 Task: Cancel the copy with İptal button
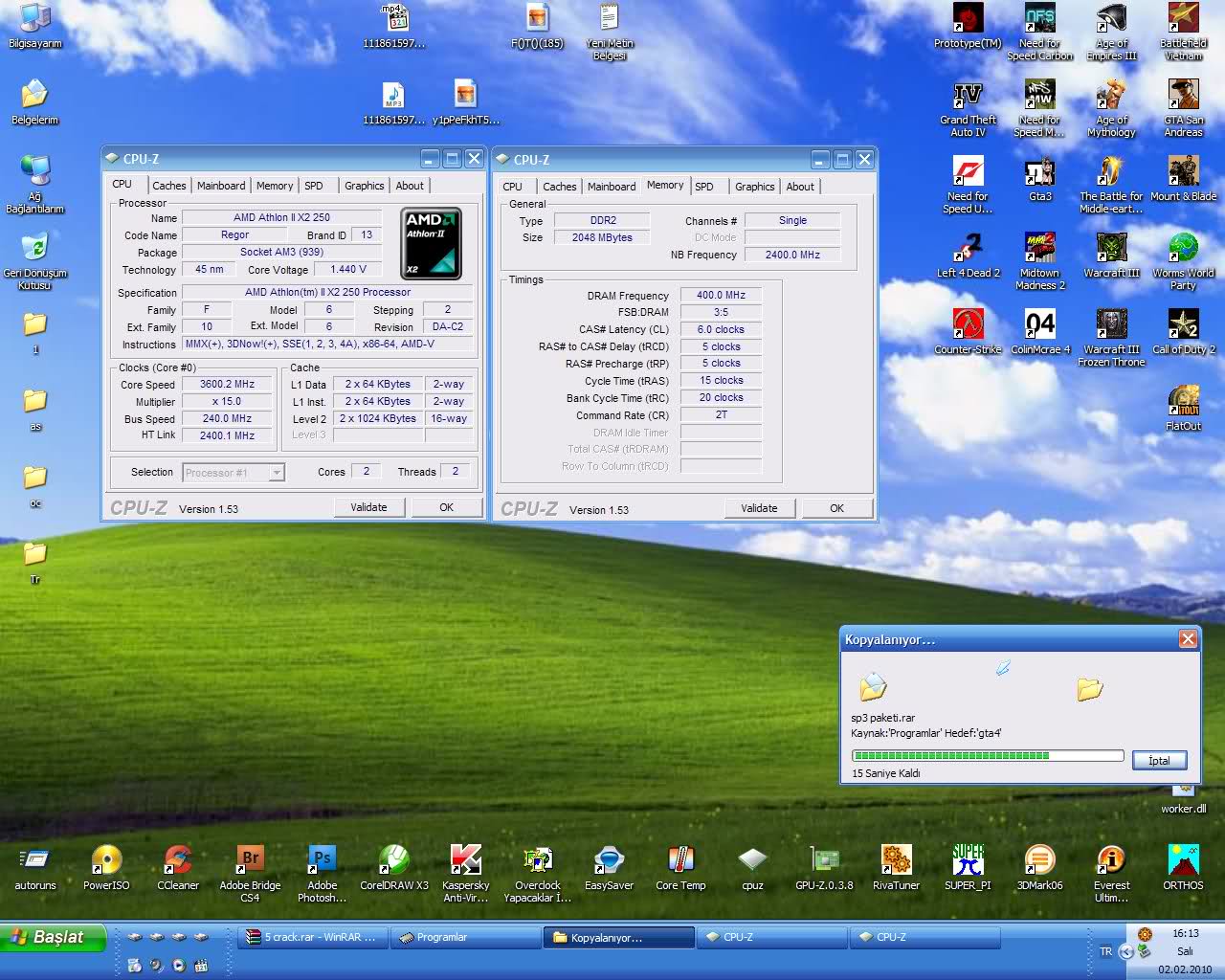[x=1159, y=760]
